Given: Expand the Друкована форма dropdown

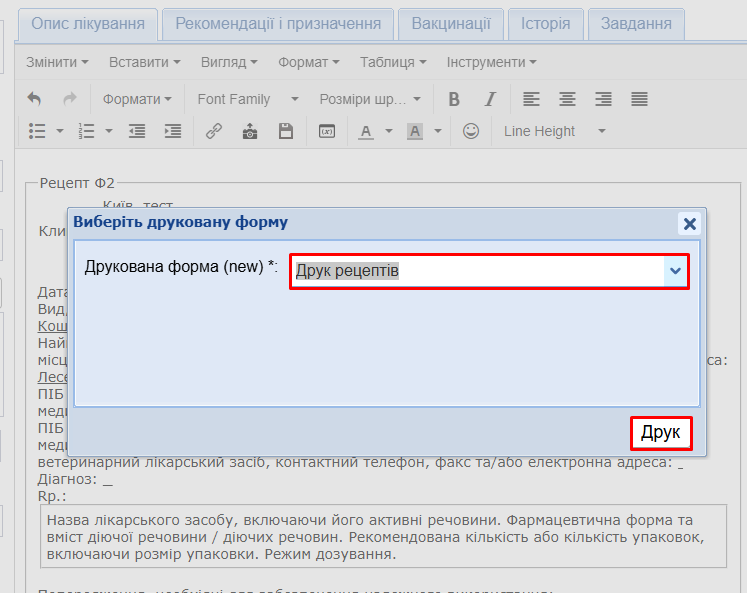Looking at the screenshot, I should pyautogui.click(x=675, y=271).
